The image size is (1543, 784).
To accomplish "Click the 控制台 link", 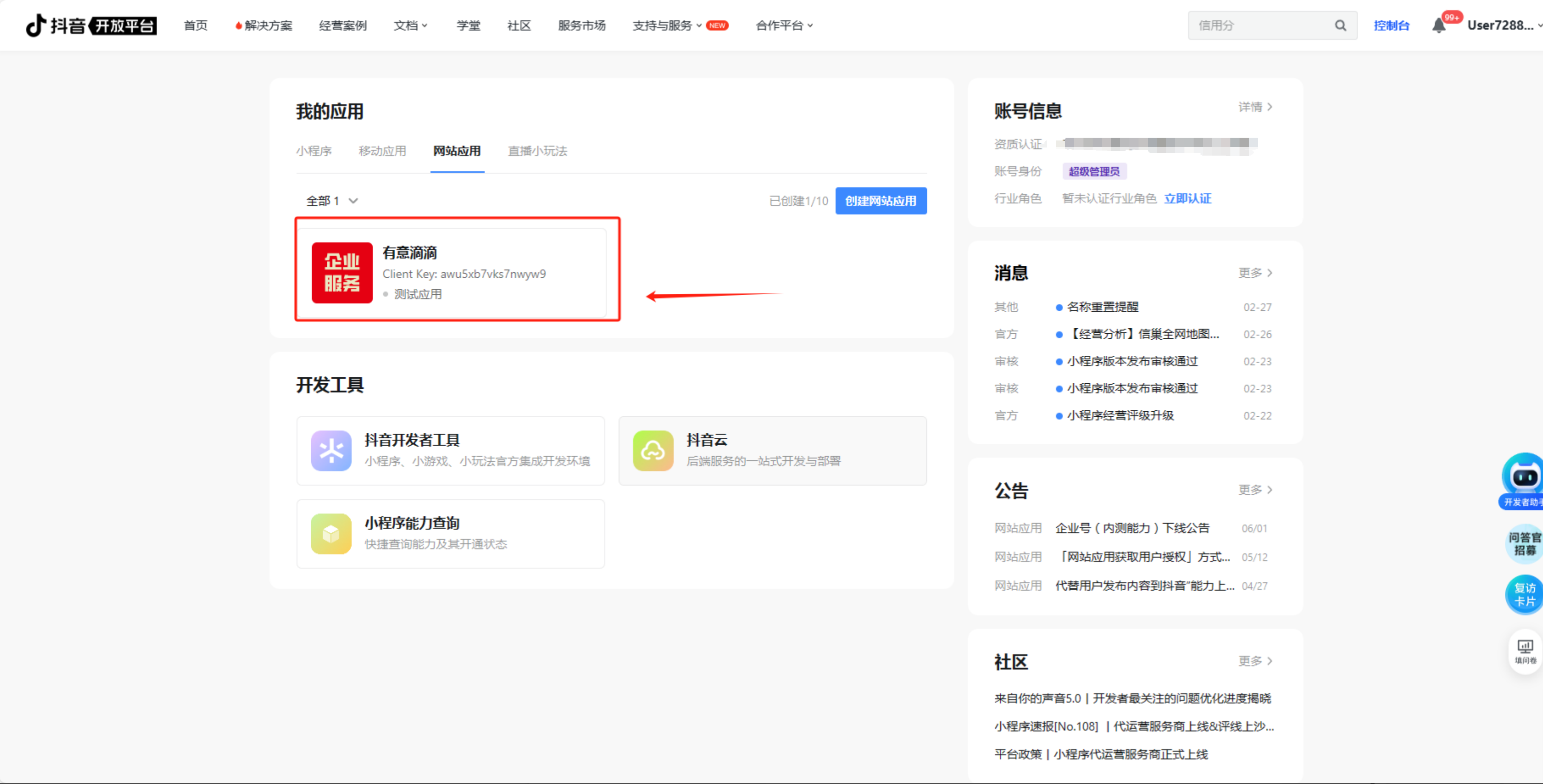I will pyautogui.click(x=1391, y=25).
